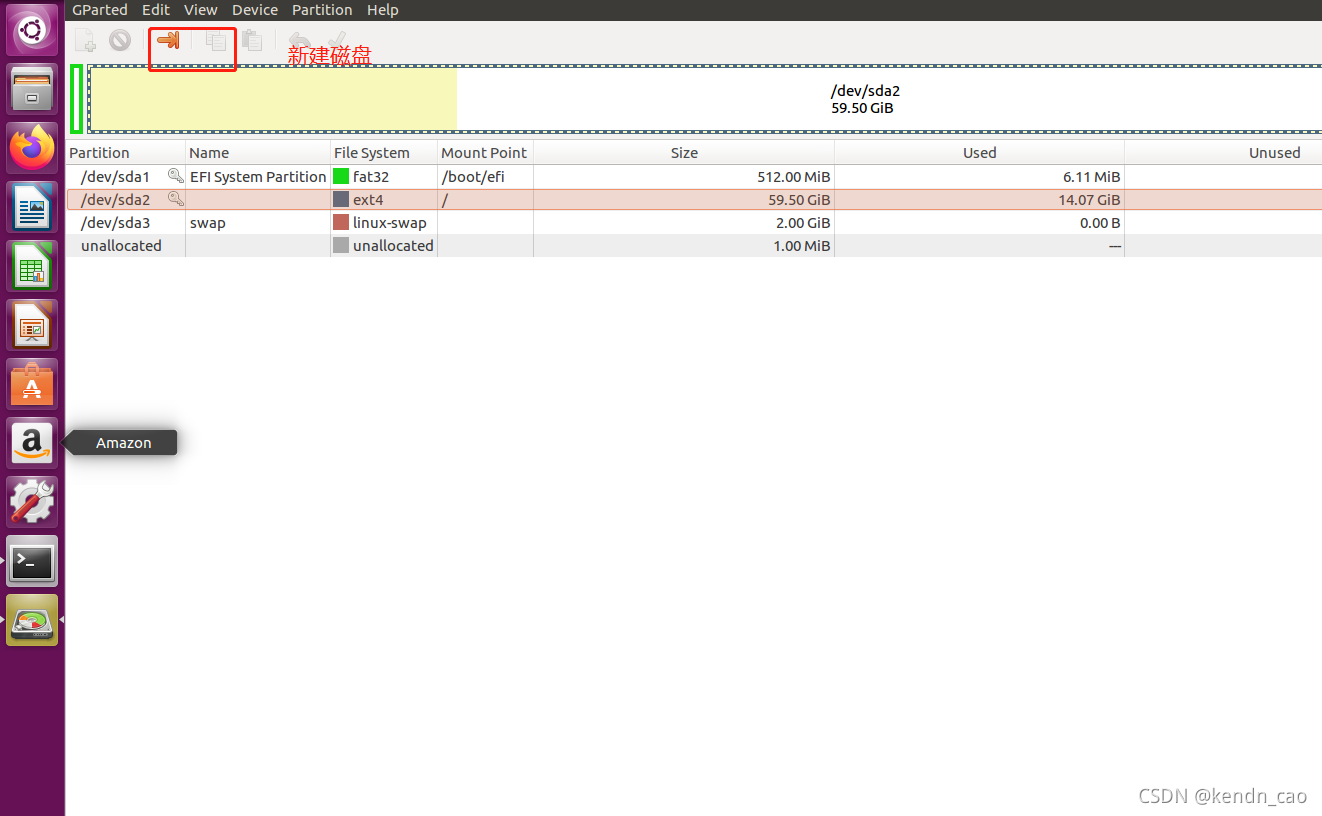Click the Amazon launcher icon
The width and height of the screenshot is (1322, 816).
(32, 443)
